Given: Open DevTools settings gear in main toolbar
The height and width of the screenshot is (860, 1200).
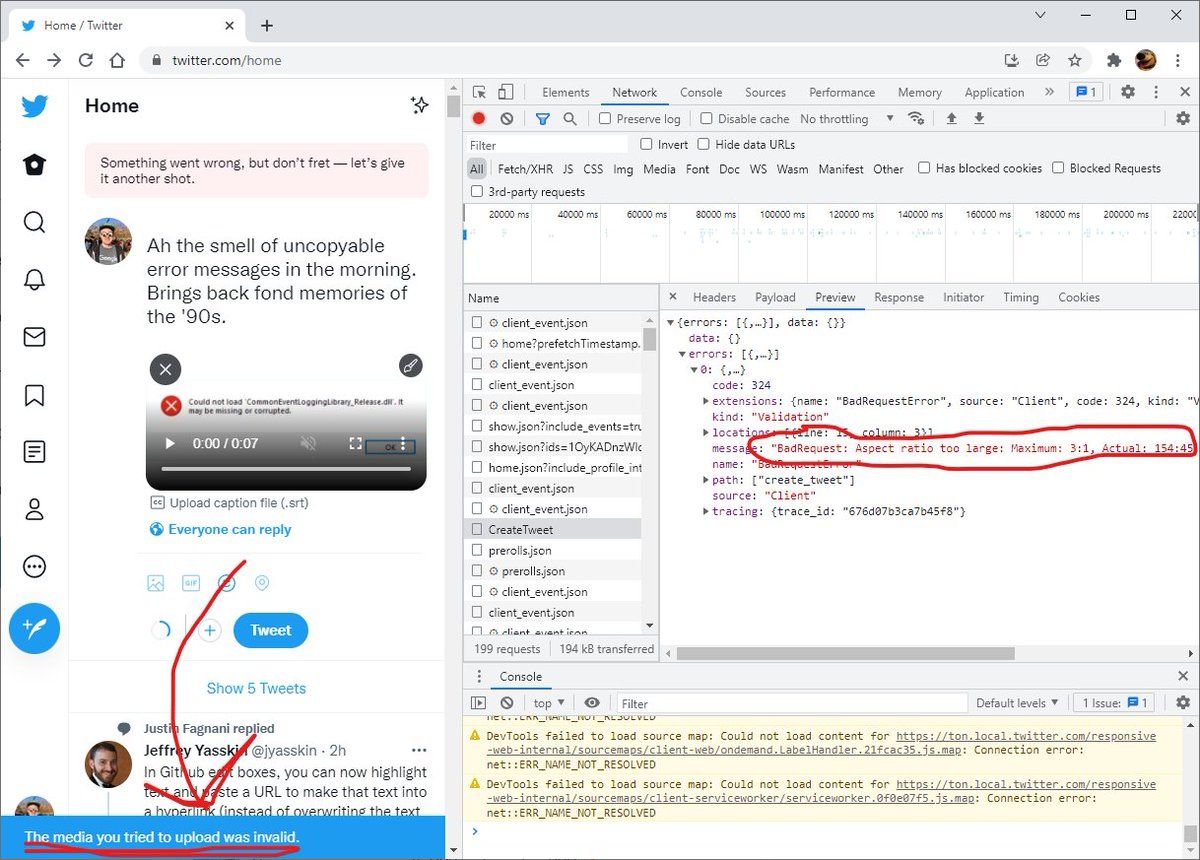Looking at the screenshot, I should pyautogui.click(x=1128, y=92).
